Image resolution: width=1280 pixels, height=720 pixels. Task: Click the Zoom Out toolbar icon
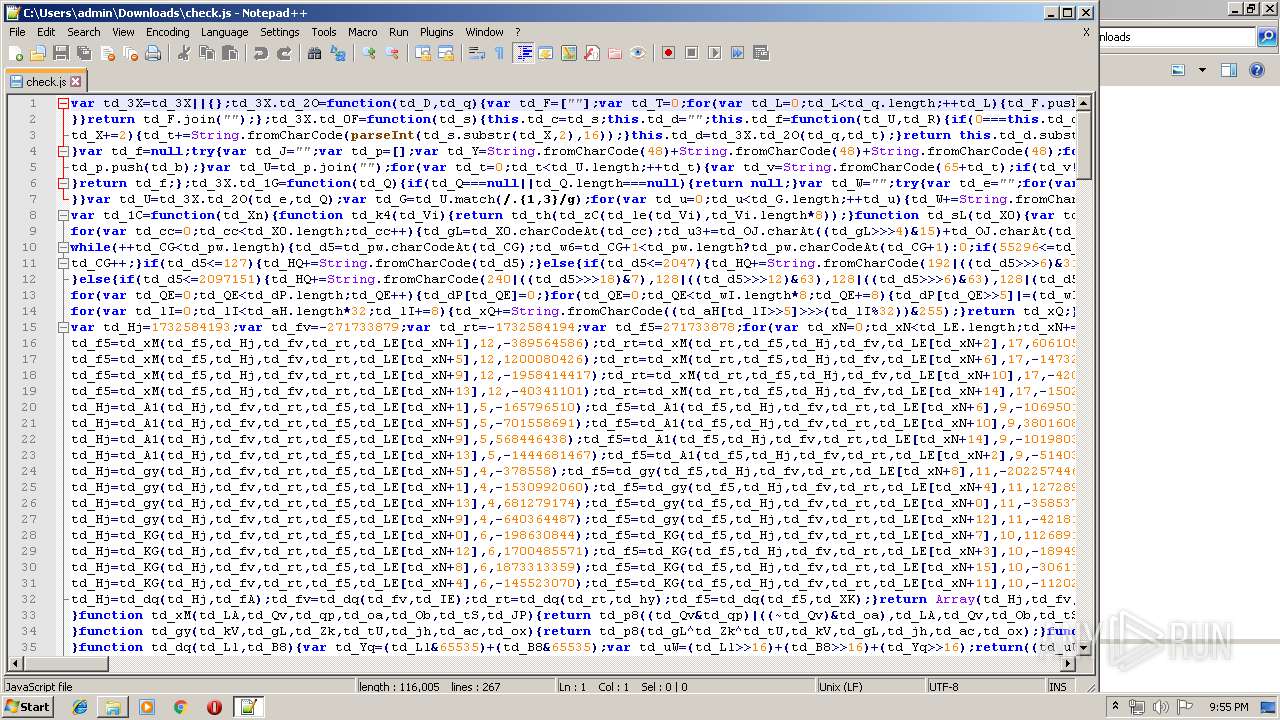pyautogui.click(x=392, y=53)
